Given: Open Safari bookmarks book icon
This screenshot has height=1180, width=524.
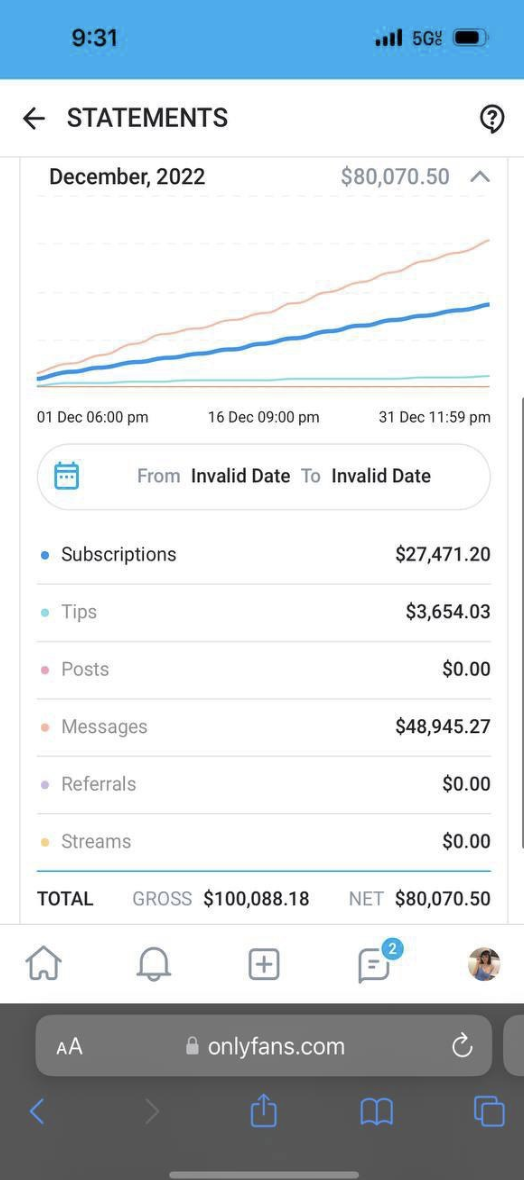Looking at the screenshot, I should 376,1112.
